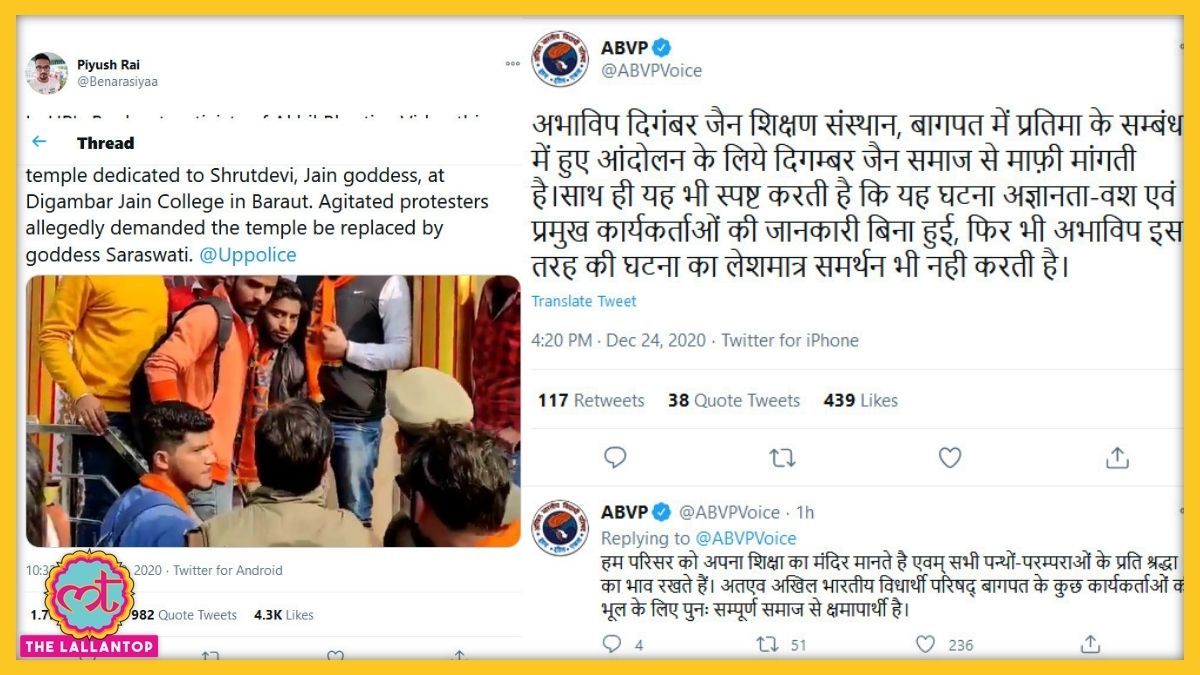
Task: Open the Piyush Rai profile avatar
Action: coord(47,73)
